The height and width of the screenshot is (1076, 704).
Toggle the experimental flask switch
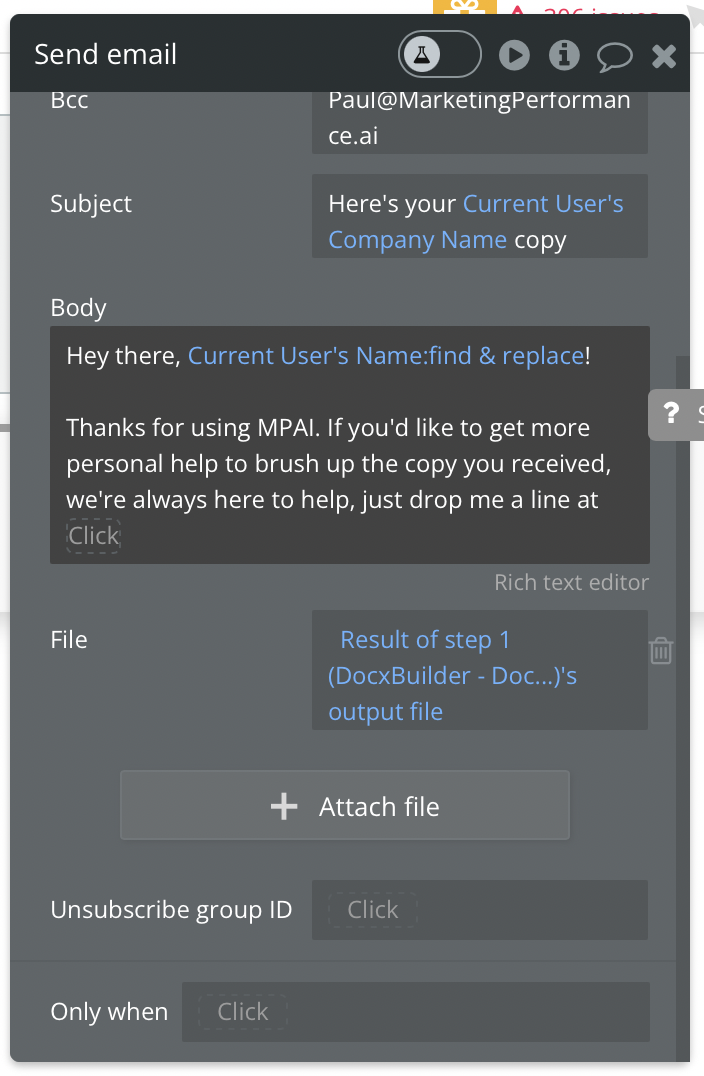[x=440, y=54]
